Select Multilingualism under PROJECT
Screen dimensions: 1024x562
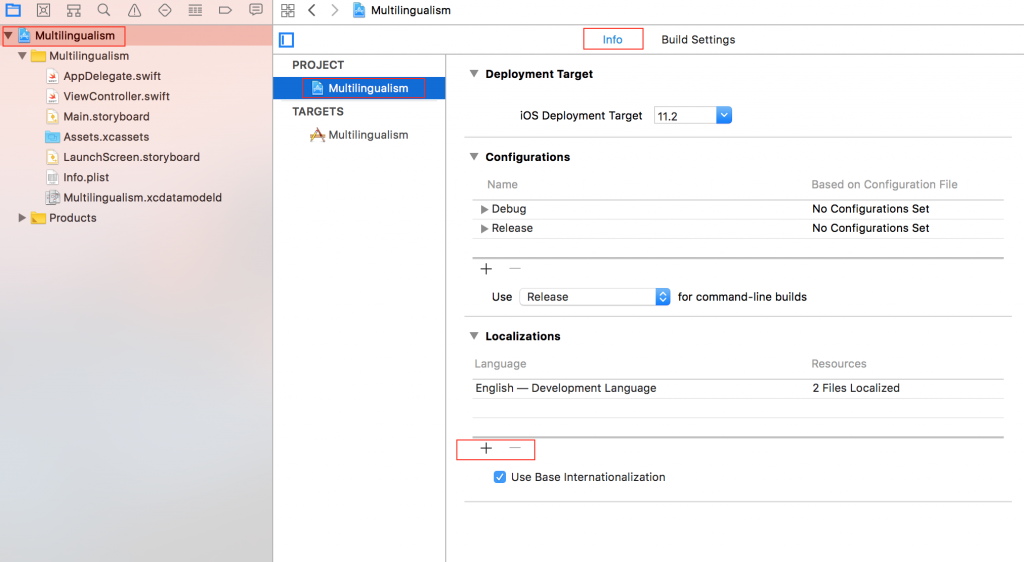coord(359,88)
